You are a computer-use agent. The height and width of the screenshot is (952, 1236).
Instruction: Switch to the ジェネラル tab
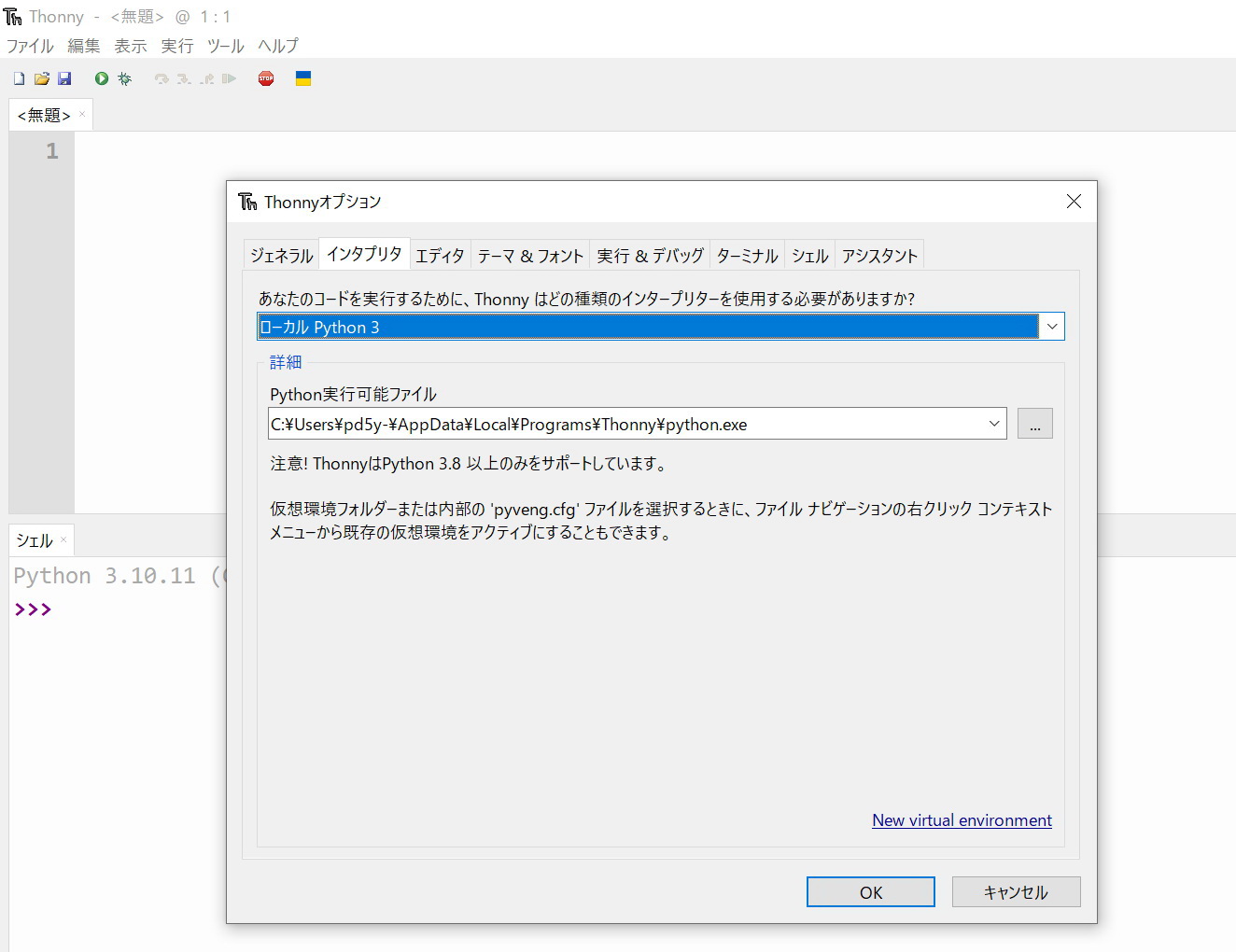[x=281, y=256]
